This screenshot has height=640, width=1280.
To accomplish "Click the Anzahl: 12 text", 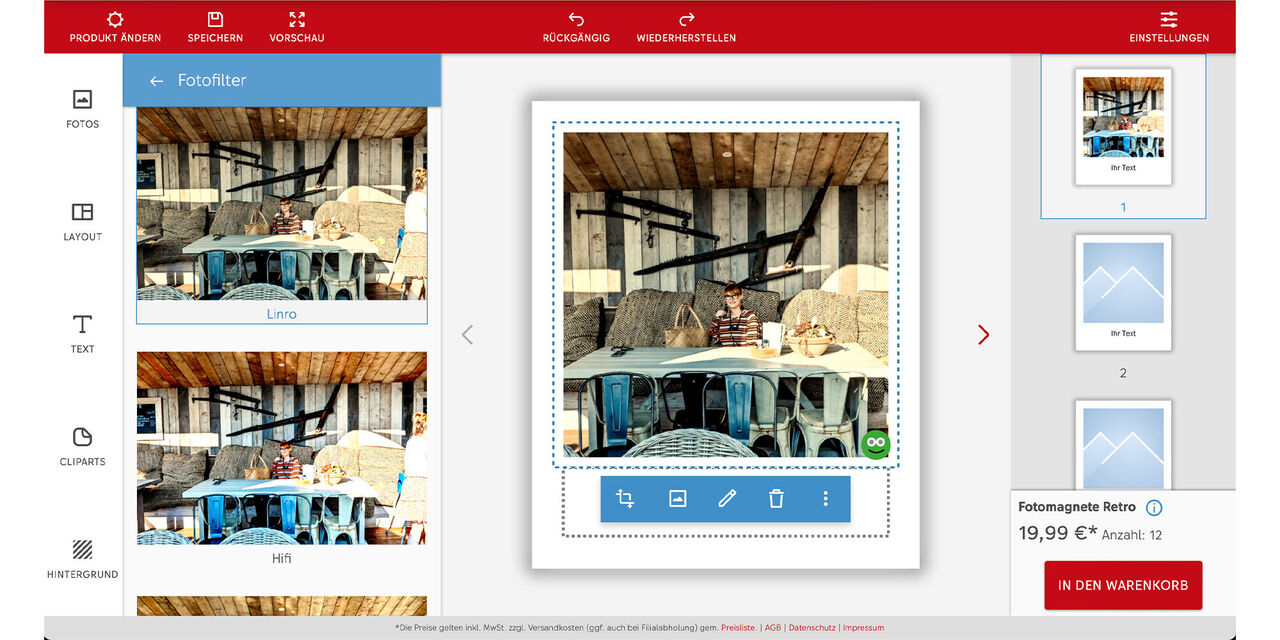I will 1132,536.
